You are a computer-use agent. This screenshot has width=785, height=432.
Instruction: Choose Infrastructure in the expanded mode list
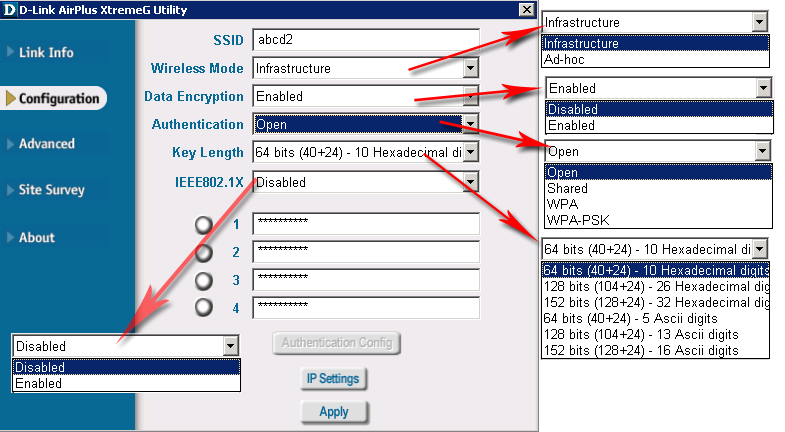(x=655, y=44)
